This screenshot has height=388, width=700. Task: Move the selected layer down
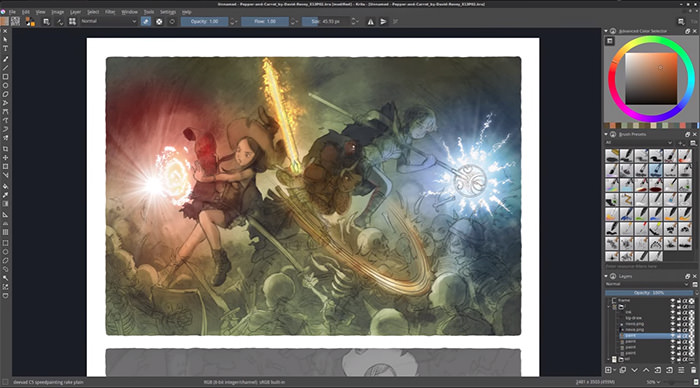pyautogui.click(x=634, y=370)
